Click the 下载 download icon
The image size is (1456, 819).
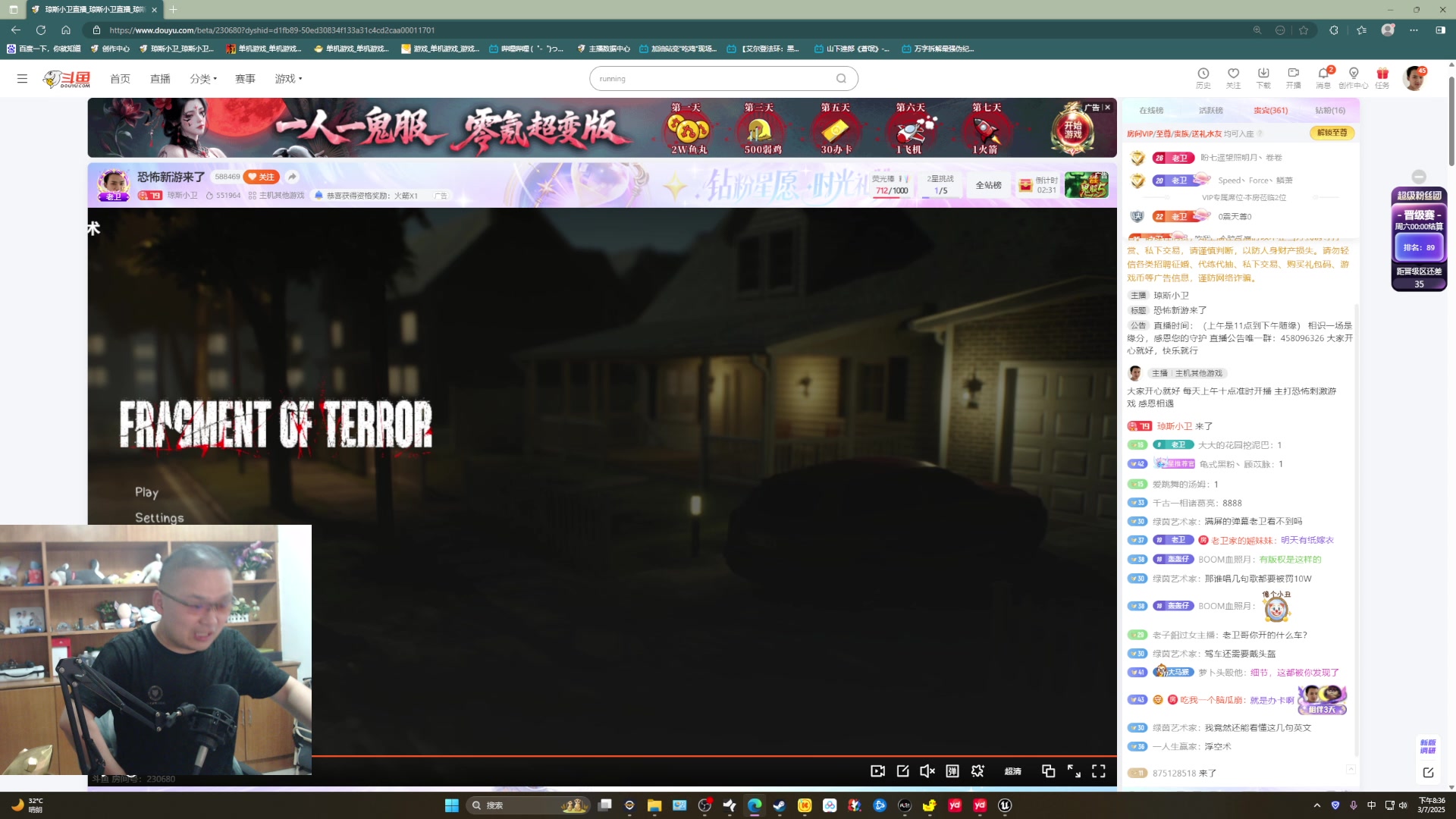click(1263, 77)
